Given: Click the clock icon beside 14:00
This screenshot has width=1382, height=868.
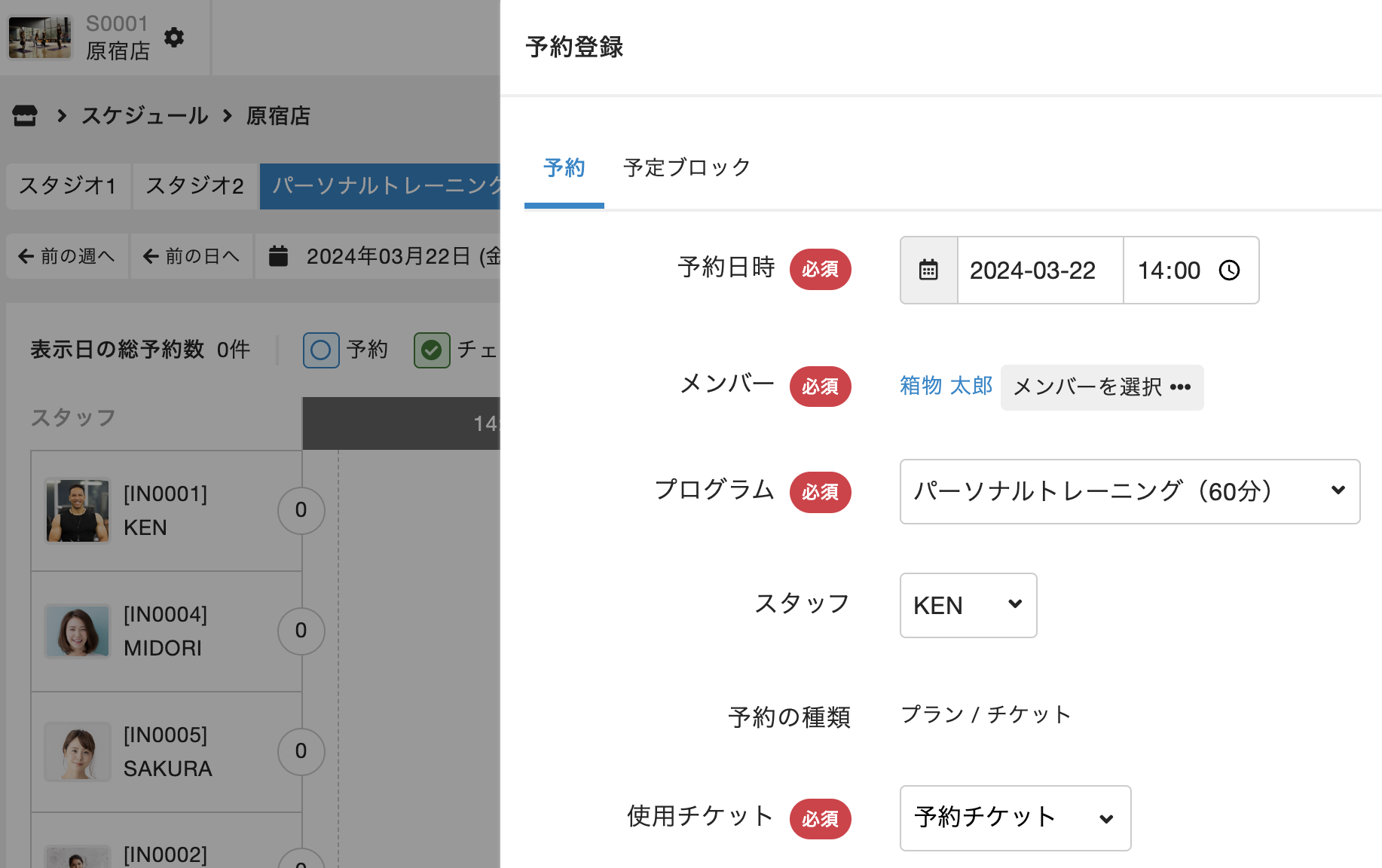Looking at the screenshot, I should pos(1229,270).
